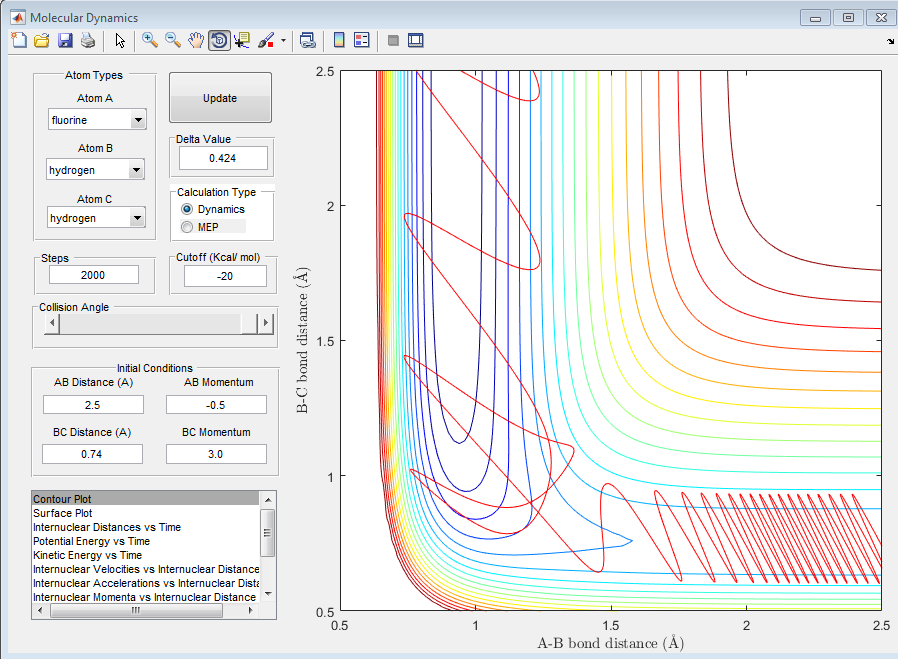
Task: Select the Dynamics calculation type
Action: (187, 209)
